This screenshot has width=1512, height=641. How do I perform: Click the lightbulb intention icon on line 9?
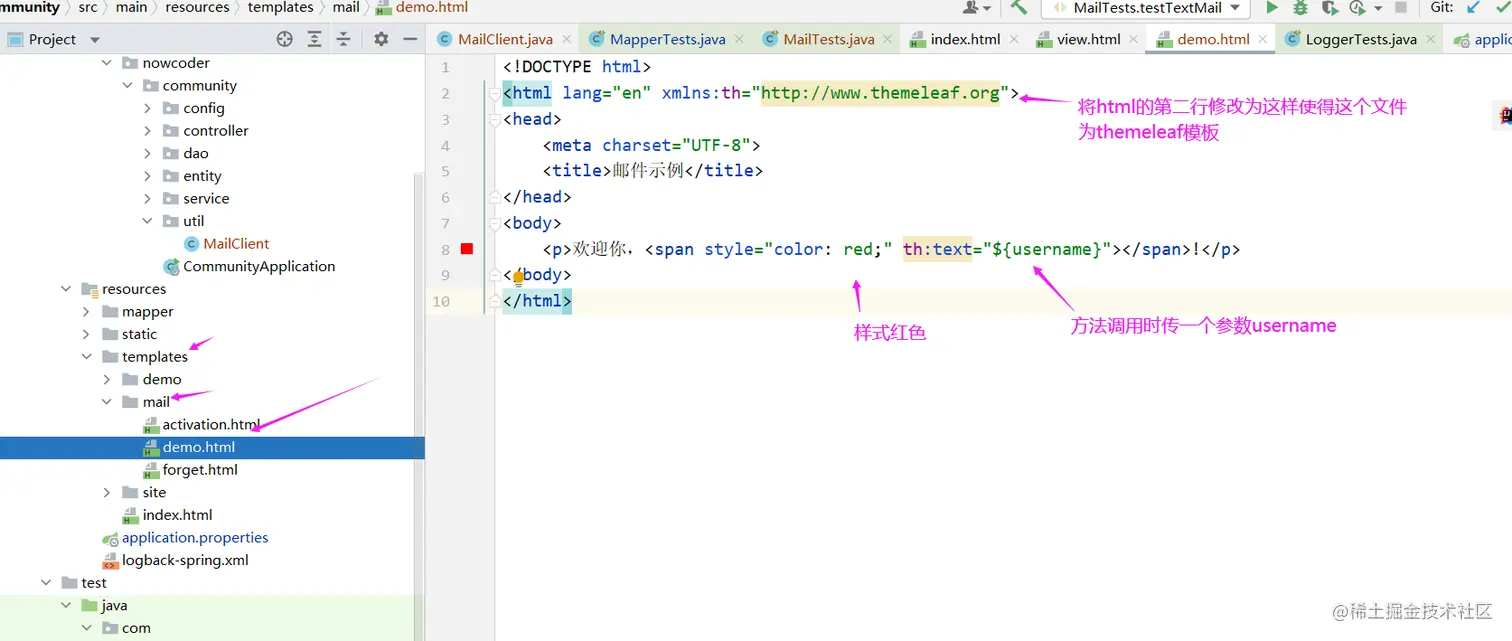tap(518, 277)
